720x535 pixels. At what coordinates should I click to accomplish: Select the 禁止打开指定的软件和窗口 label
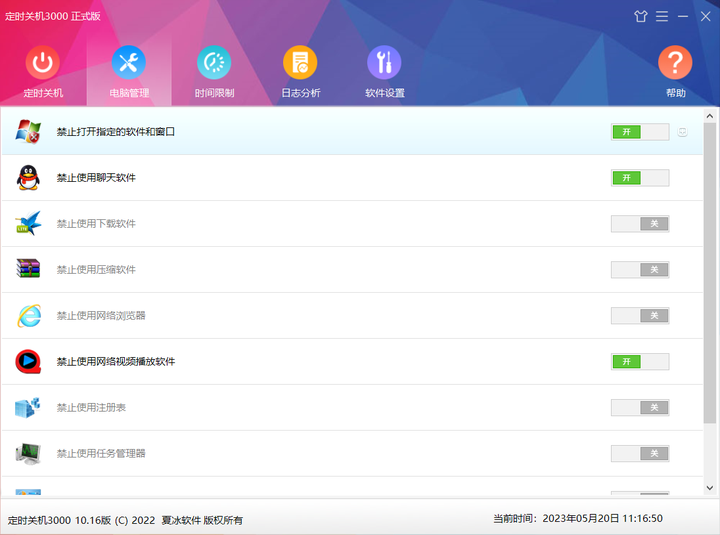[116, 132]
